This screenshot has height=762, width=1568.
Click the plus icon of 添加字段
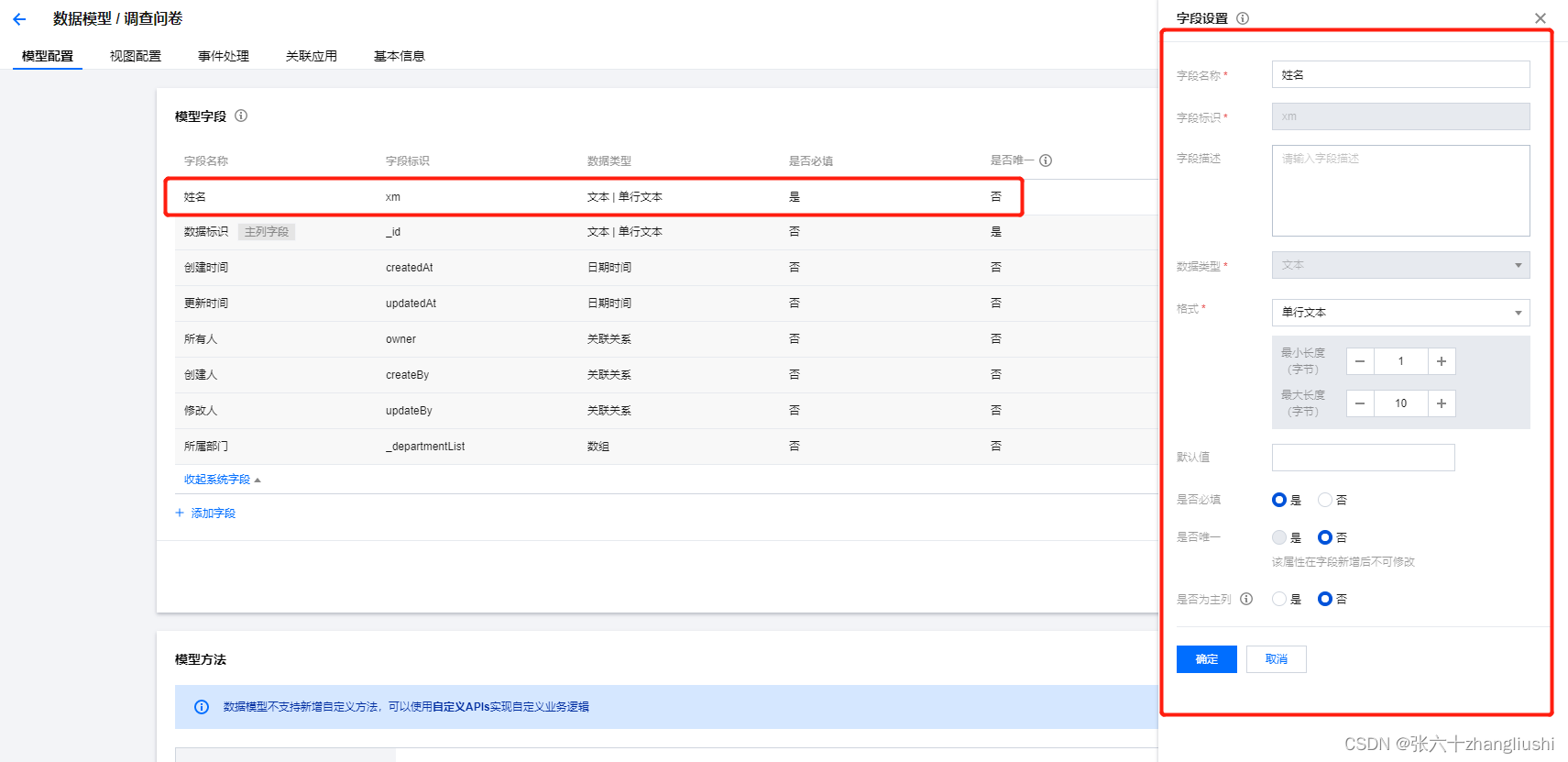tap(180, 514)
